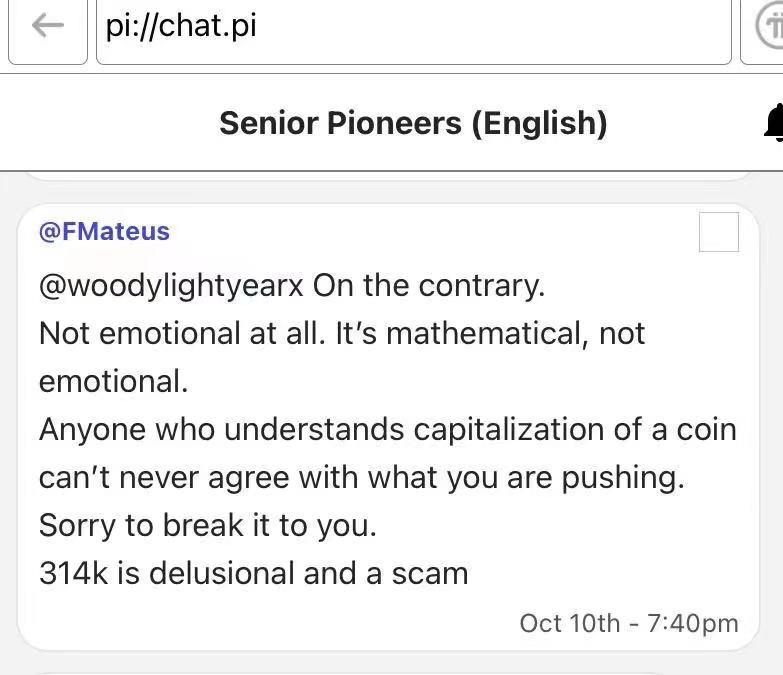783x675 pixels.
Task: Click the Oct 10th - 7:40pm timestamp
Action: (x=628, y=623)
